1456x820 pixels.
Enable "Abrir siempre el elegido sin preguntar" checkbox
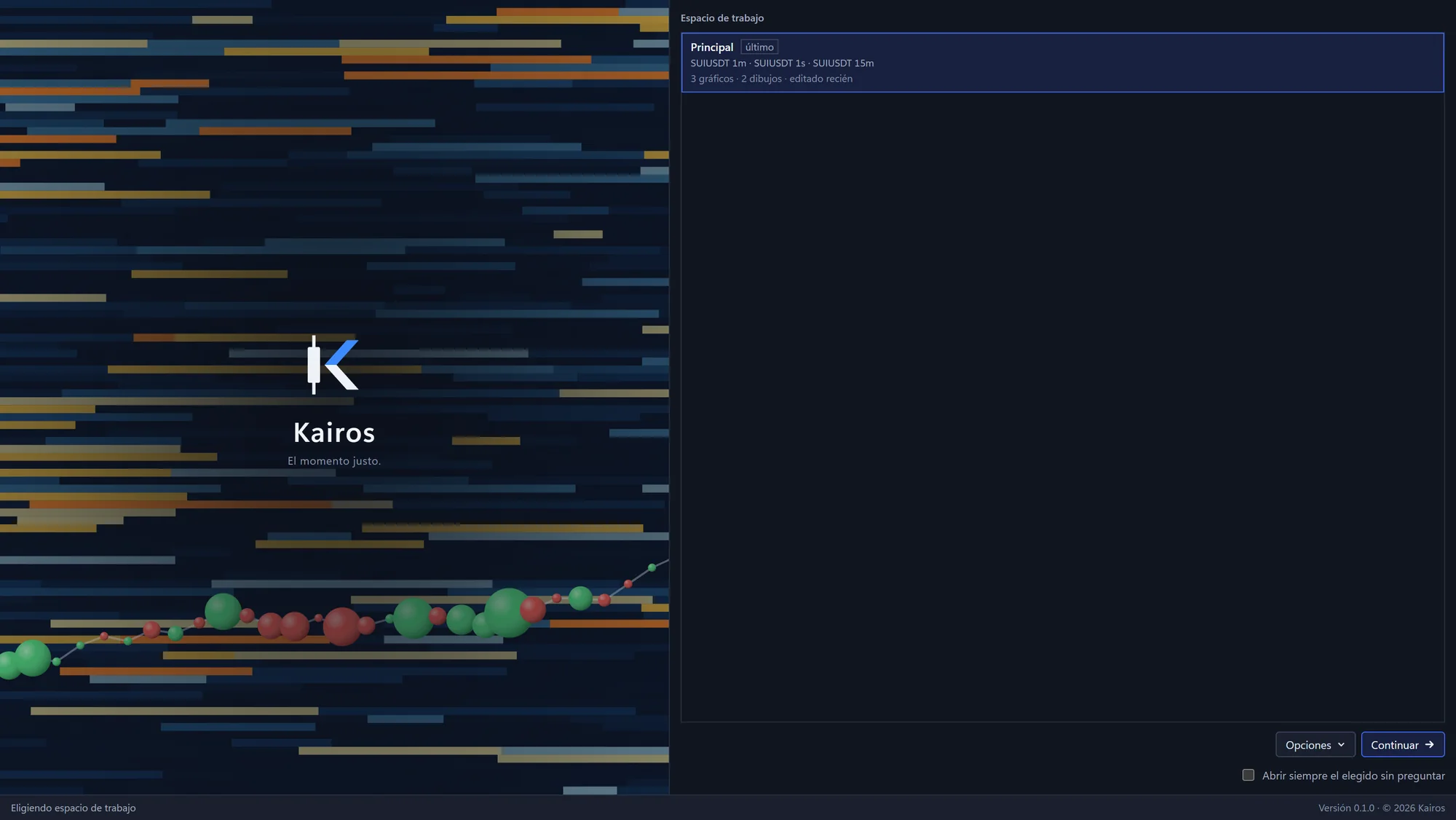click(x=1248, y=775)
